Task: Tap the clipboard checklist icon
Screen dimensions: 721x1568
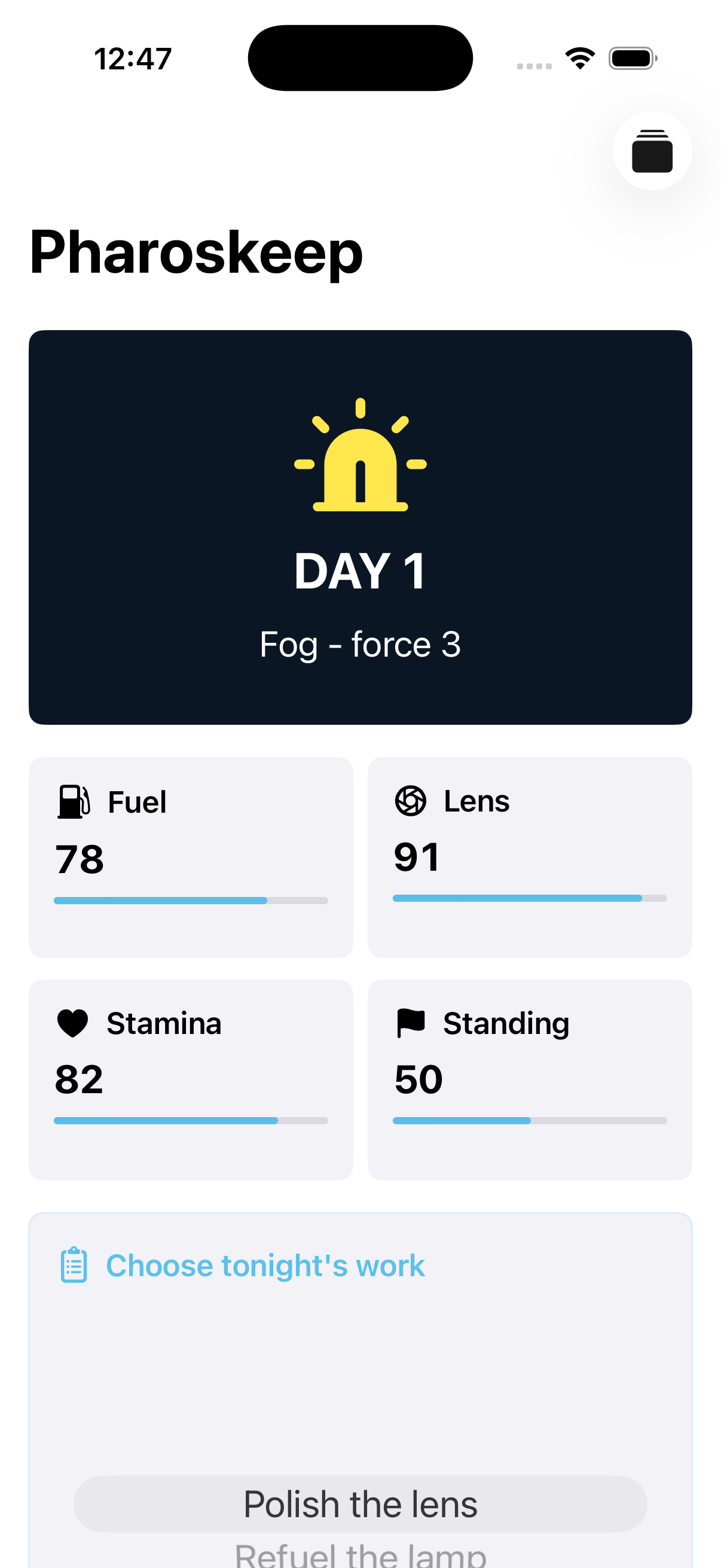Action: click(x=74, y=1265)
